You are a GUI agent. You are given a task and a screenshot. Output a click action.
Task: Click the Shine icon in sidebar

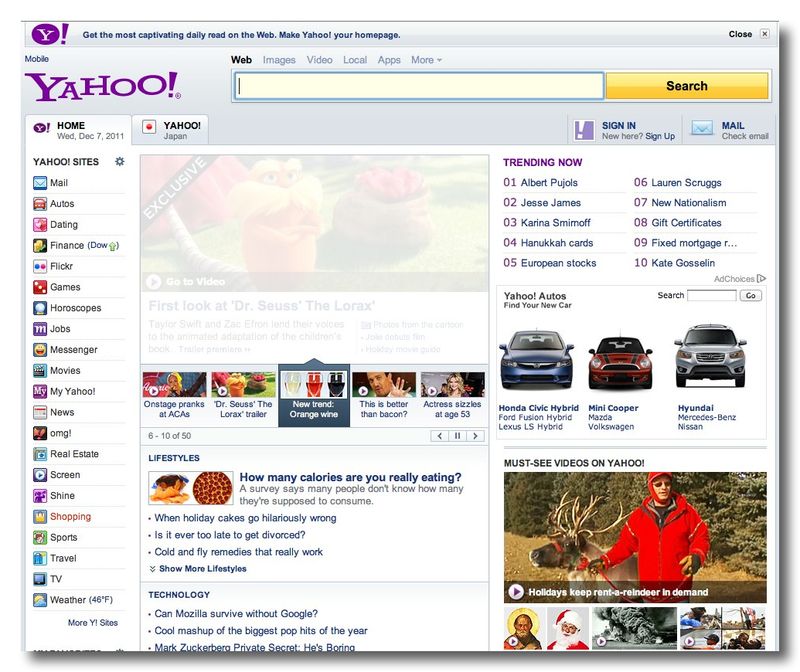(x=40, y=495)
